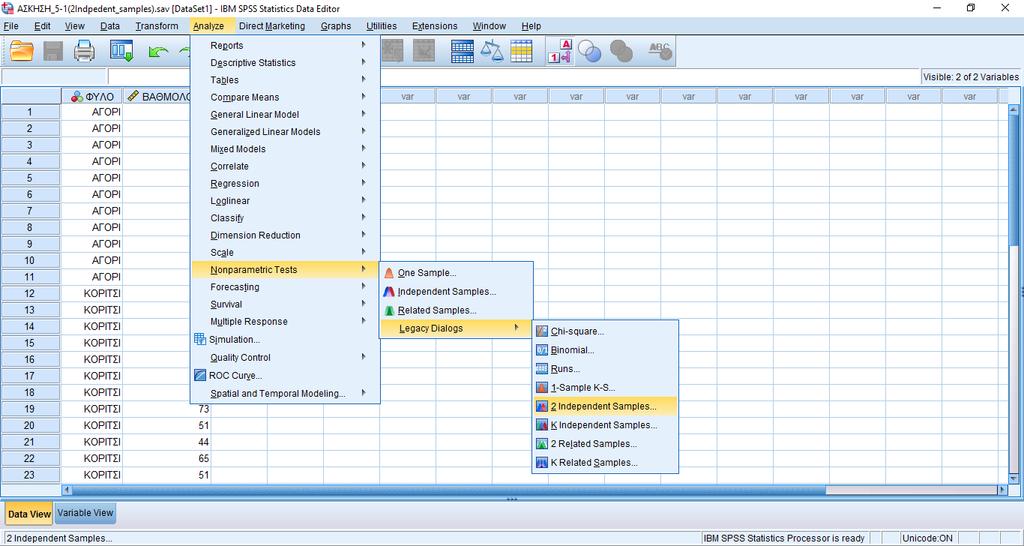Expand the General Linear Model submenu
Screen dimensions: 1024x546
285,114
